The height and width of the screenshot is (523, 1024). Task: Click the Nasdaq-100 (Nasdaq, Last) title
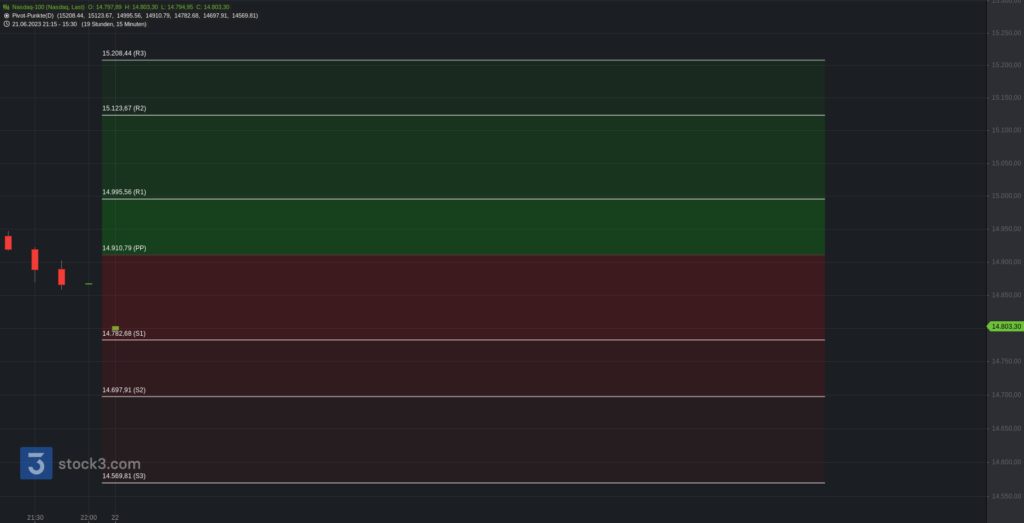pyautogui.click(x=48, y=7)
